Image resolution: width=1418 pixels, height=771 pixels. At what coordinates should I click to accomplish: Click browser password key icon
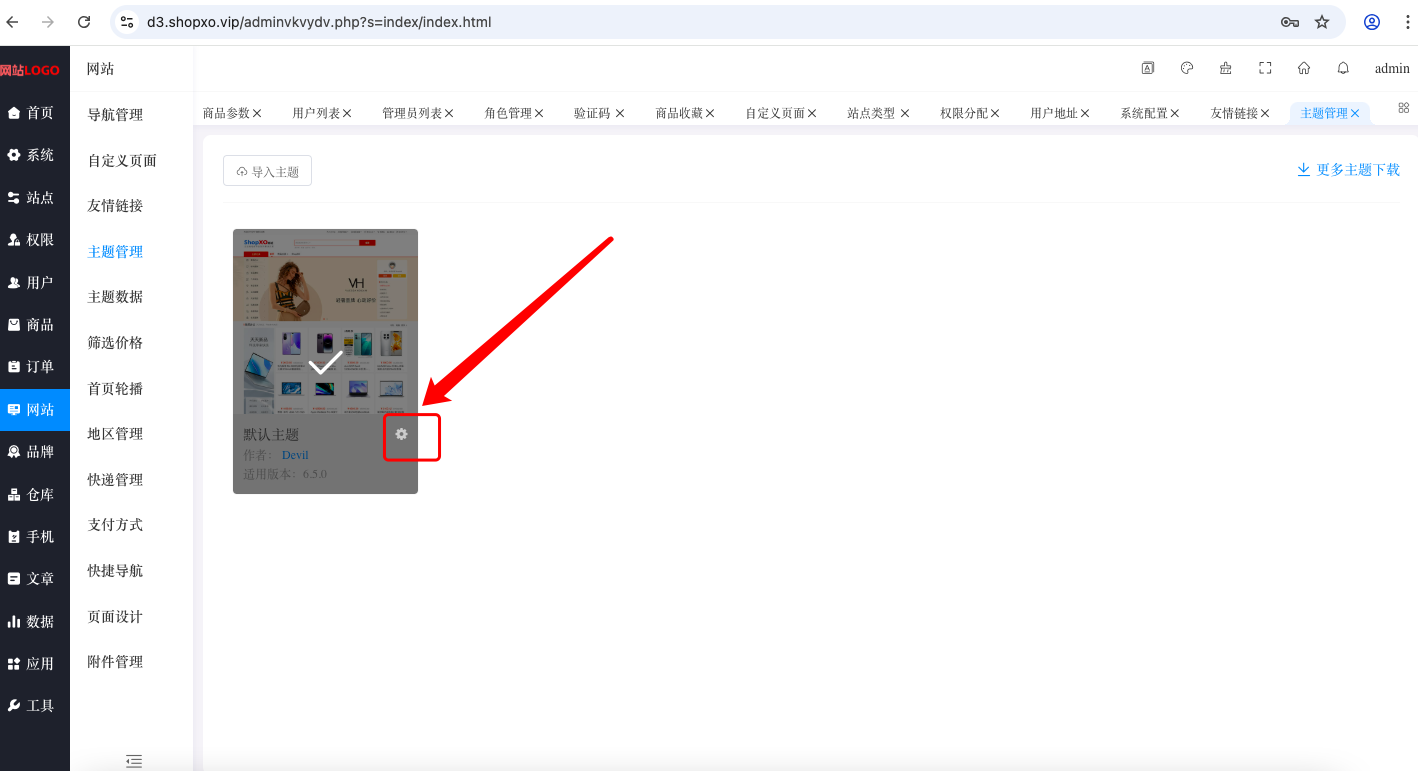[x=1290, y=22]
